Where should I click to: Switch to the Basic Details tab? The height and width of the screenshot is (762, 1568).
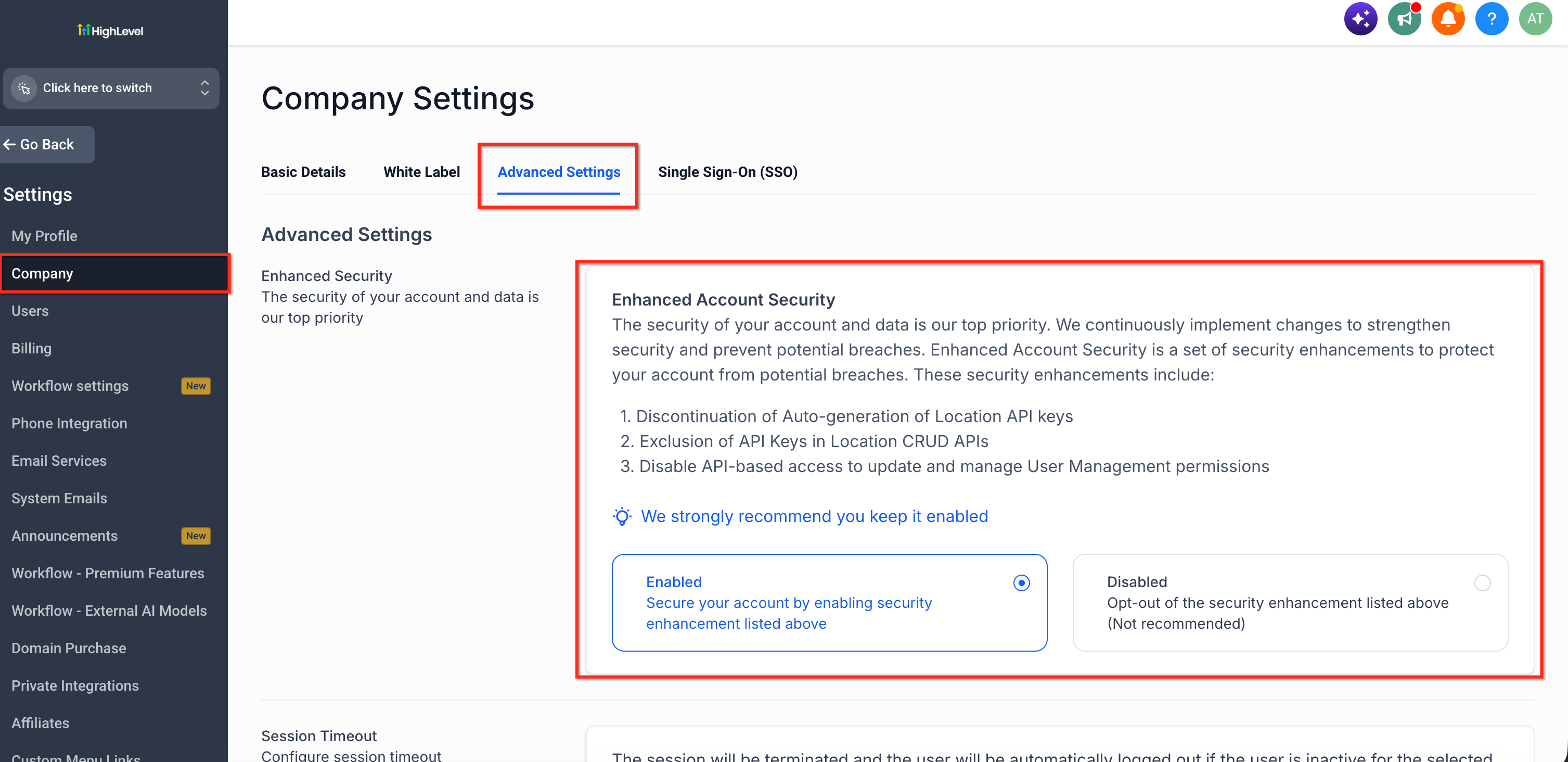click(x=303, y=172)
